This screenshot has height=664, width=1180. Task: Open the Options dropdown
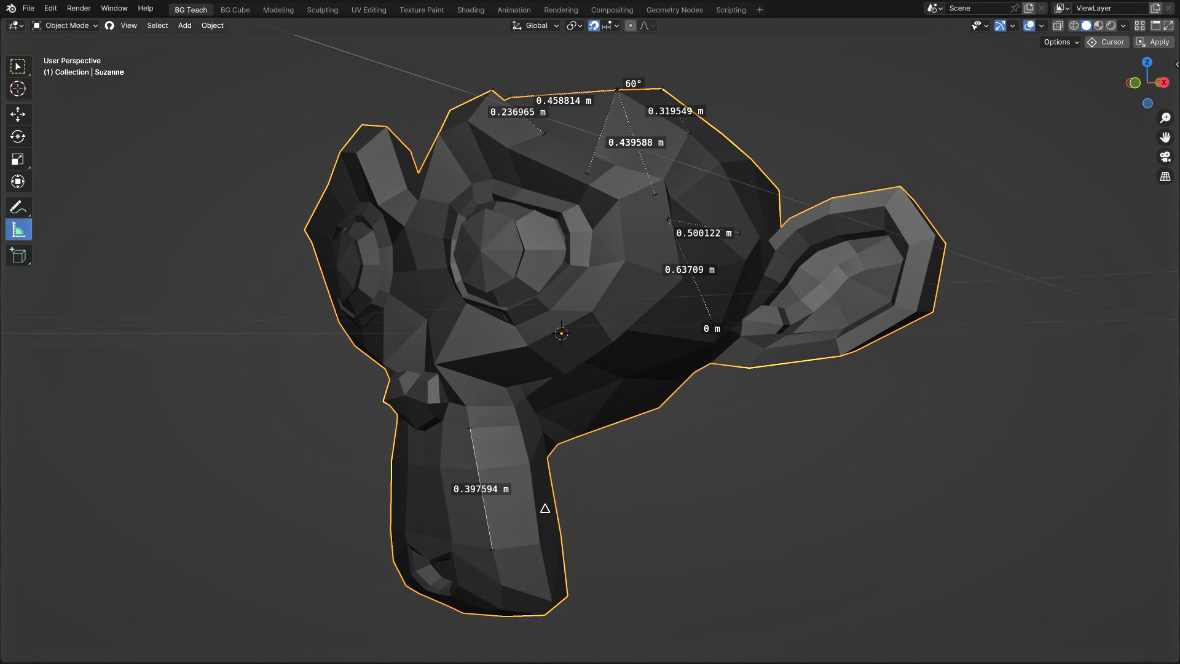(1060, 42)
